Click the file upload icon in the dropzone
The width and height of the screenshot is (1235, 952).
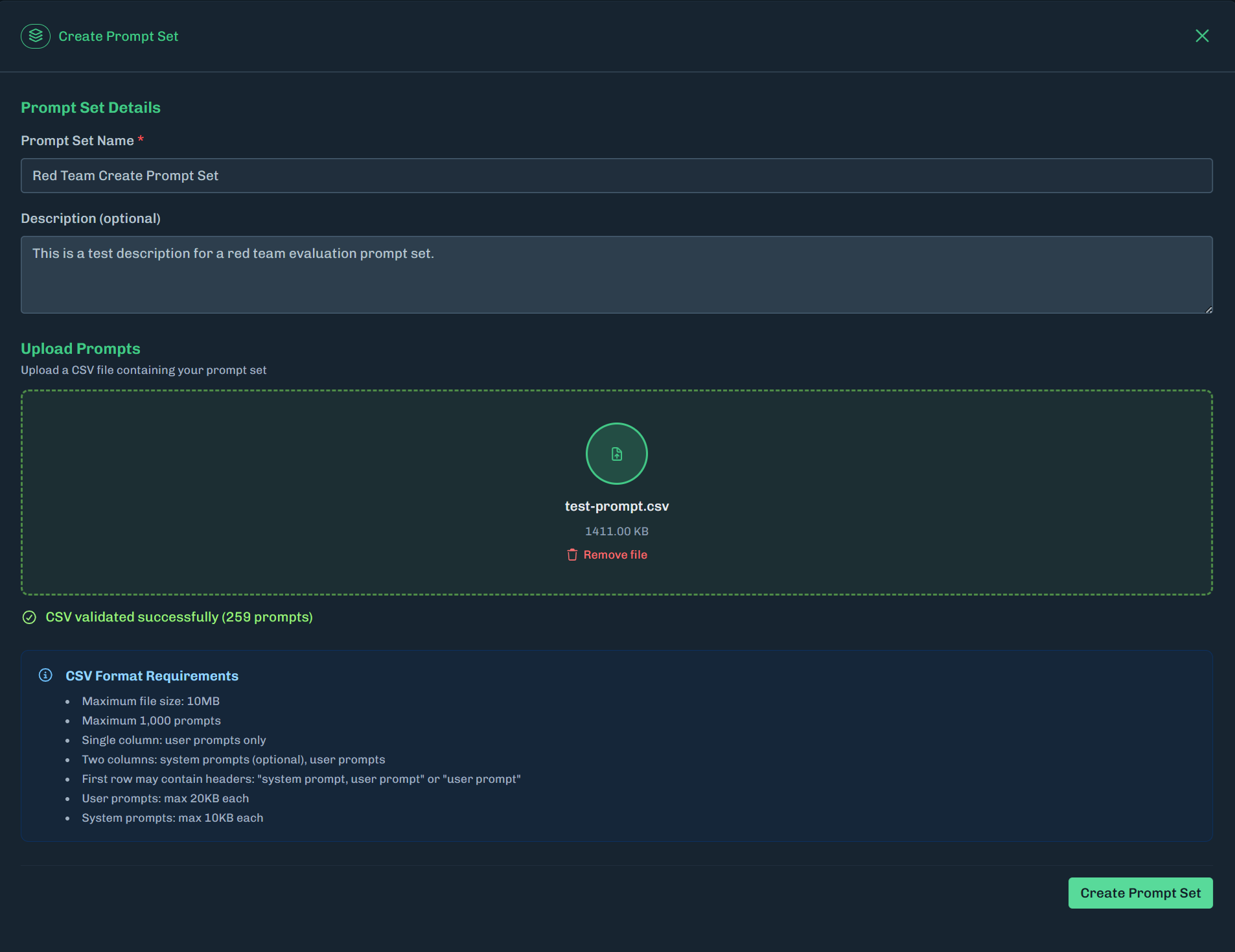pos(616,454)
